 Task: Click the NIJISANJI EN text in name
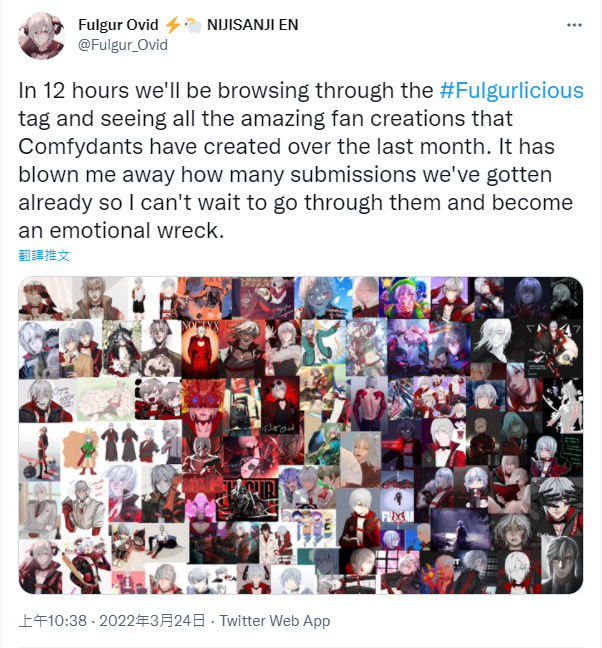tap(252, 25)
